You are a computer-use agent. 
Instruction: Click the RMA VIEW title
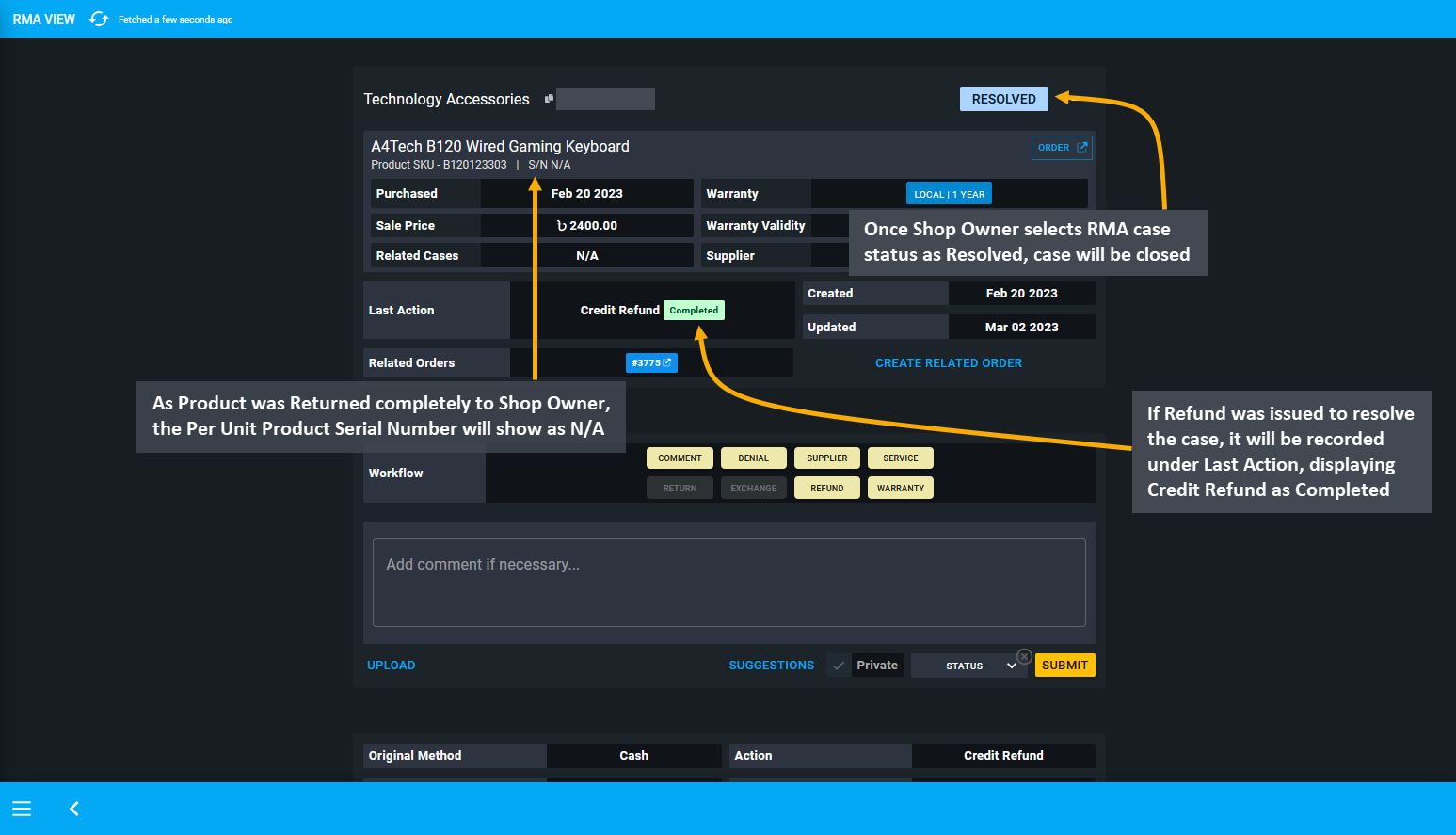43,19
